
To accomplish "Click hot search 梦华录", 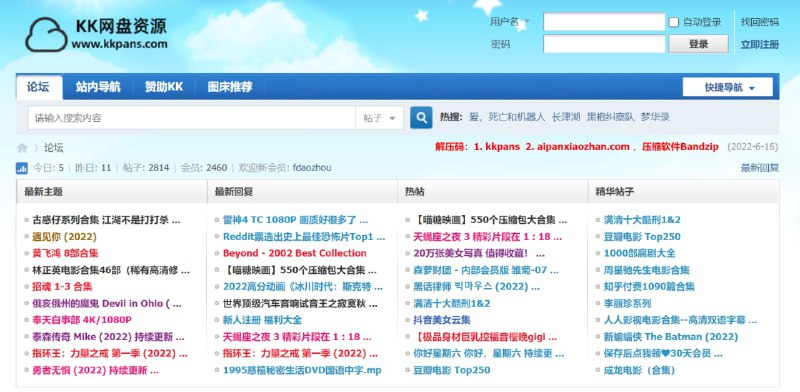I will [655, 117].
